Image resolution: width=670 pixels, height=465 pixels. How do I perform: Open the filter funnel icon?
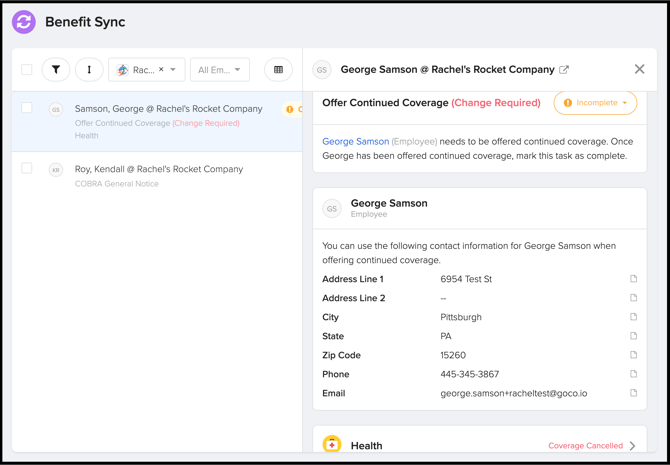tap(56, 70)
